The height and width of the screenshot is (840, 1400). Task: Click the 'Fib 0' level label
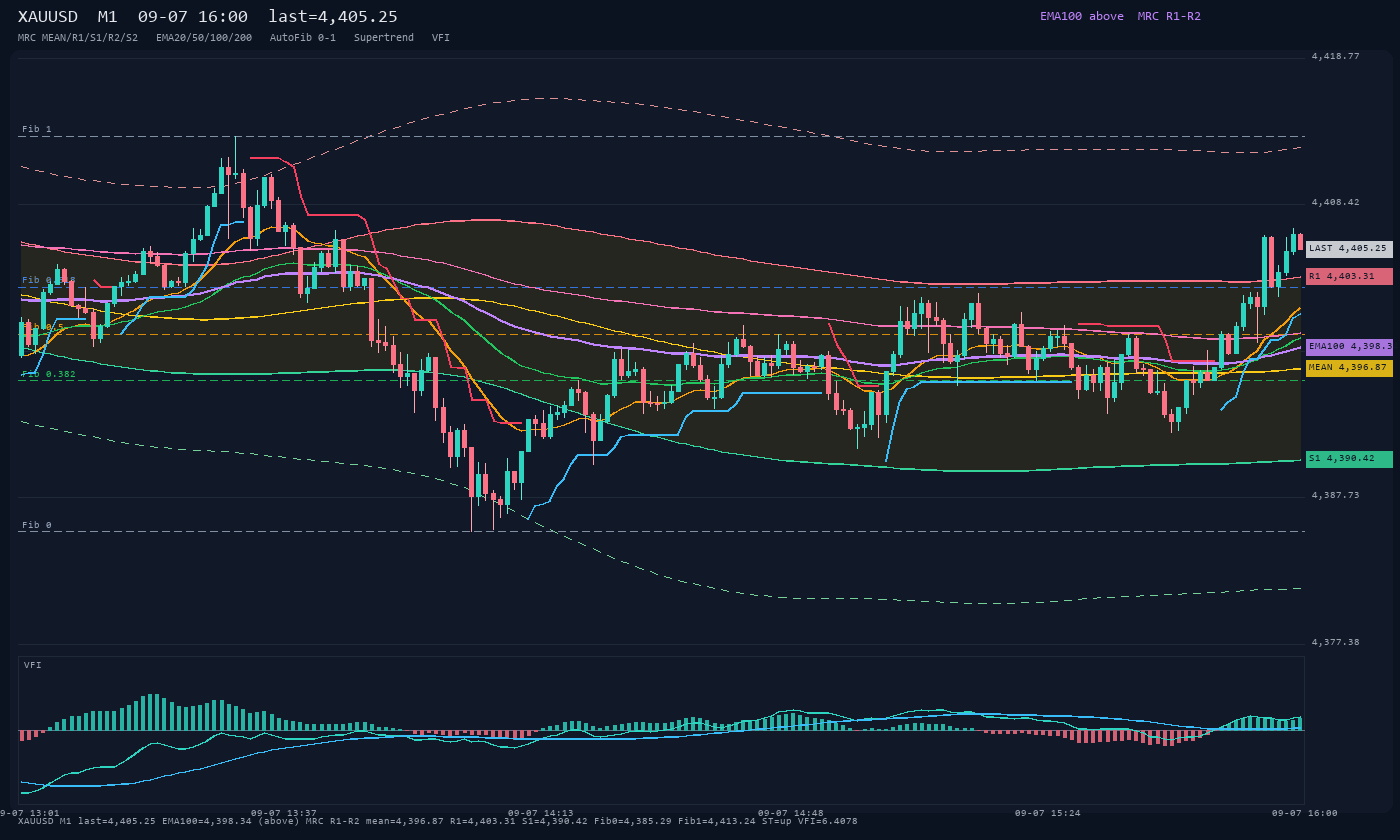click(x=37, y=525)
